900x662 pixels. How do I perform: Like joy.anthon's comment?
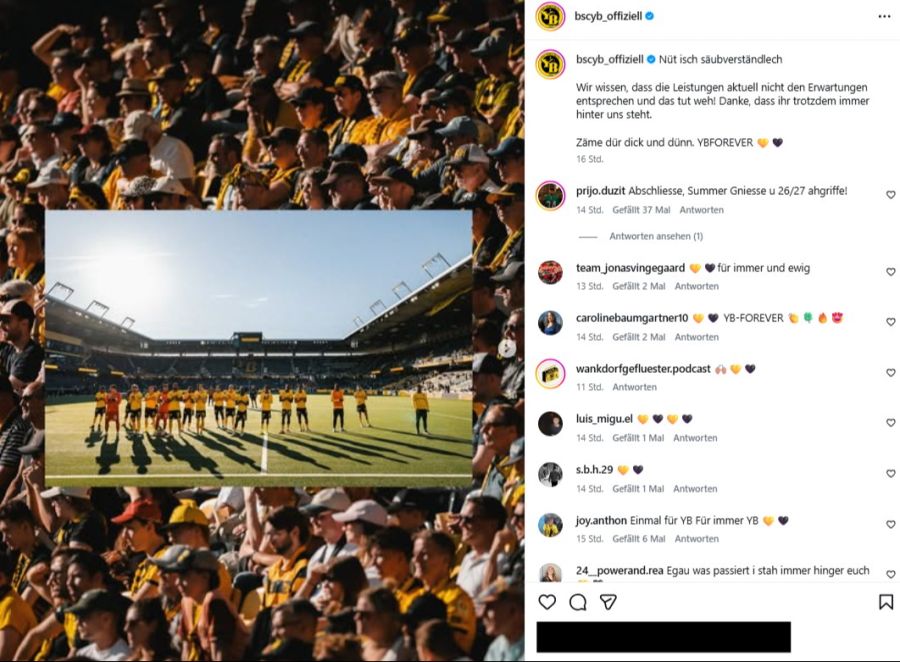pyautogui.click(x=891, y=524)
